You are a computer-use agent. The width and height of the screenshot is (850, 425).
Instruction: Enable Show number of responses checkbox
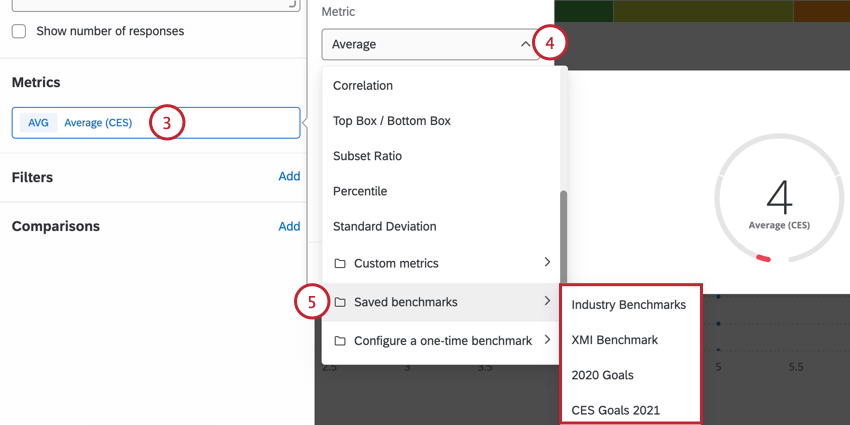(19, 31)
